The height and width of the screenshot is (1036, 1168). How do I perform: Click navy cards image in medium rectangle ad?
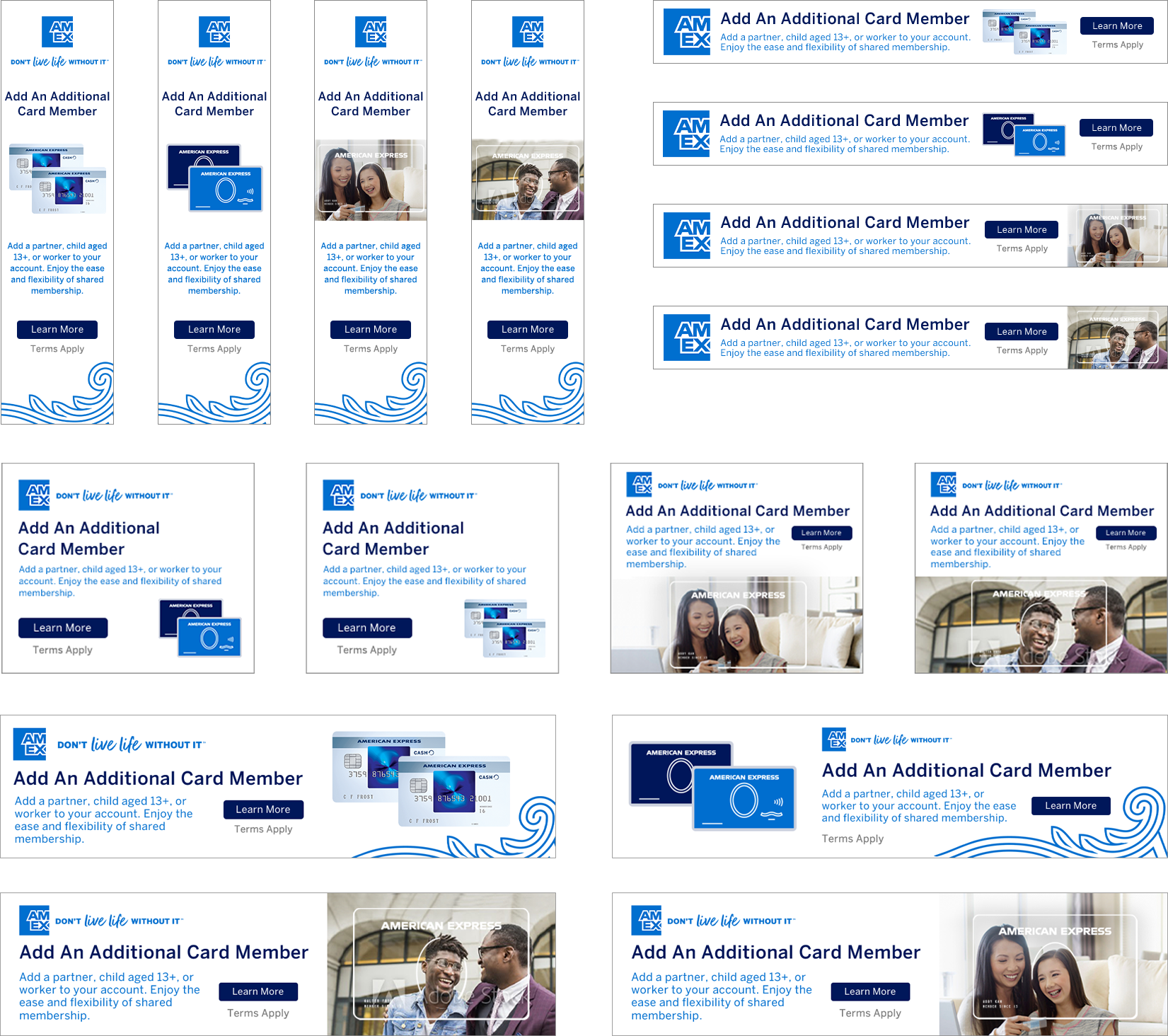(x=201, y=628)
